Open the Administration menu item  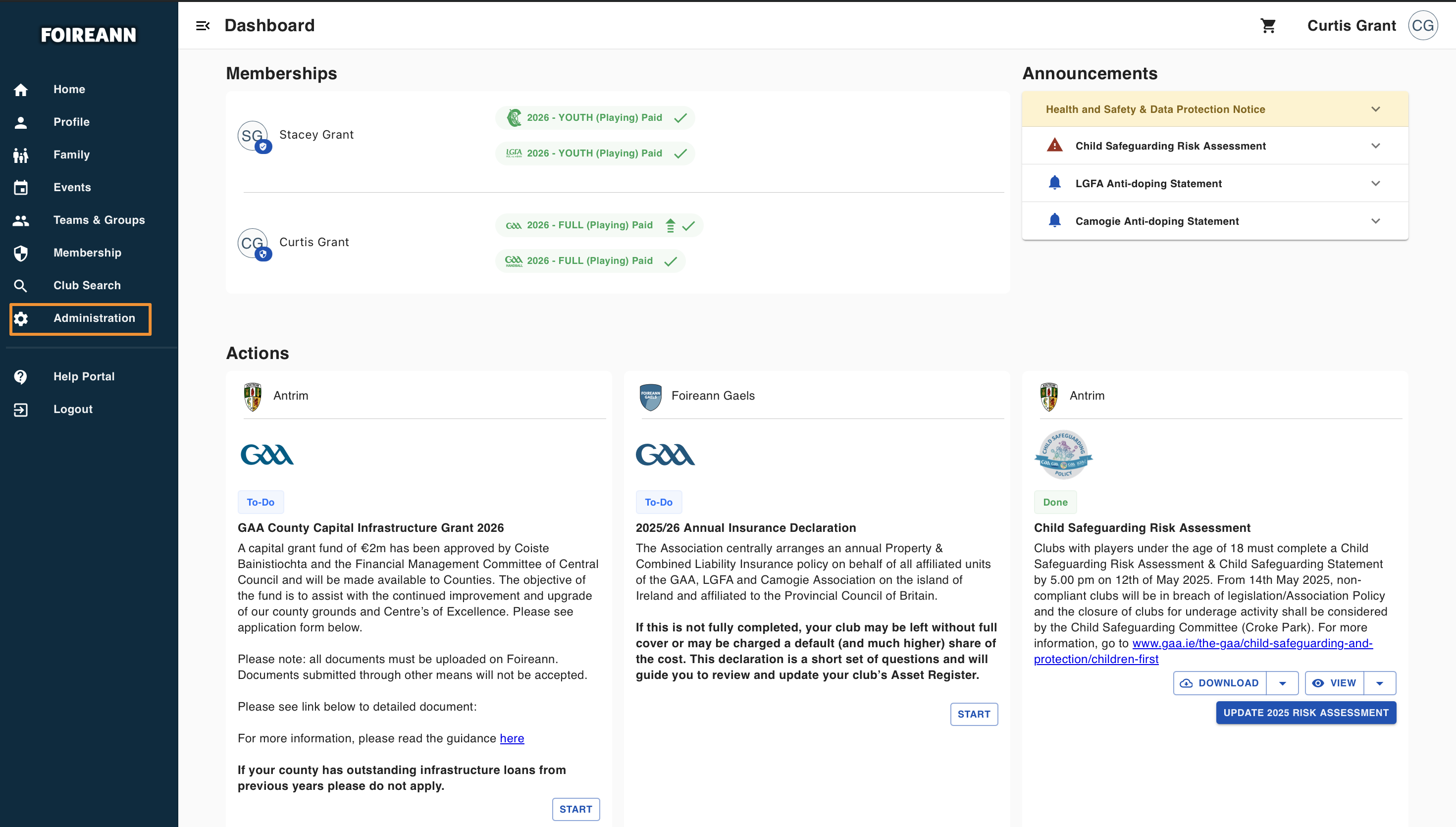(81, 318)
